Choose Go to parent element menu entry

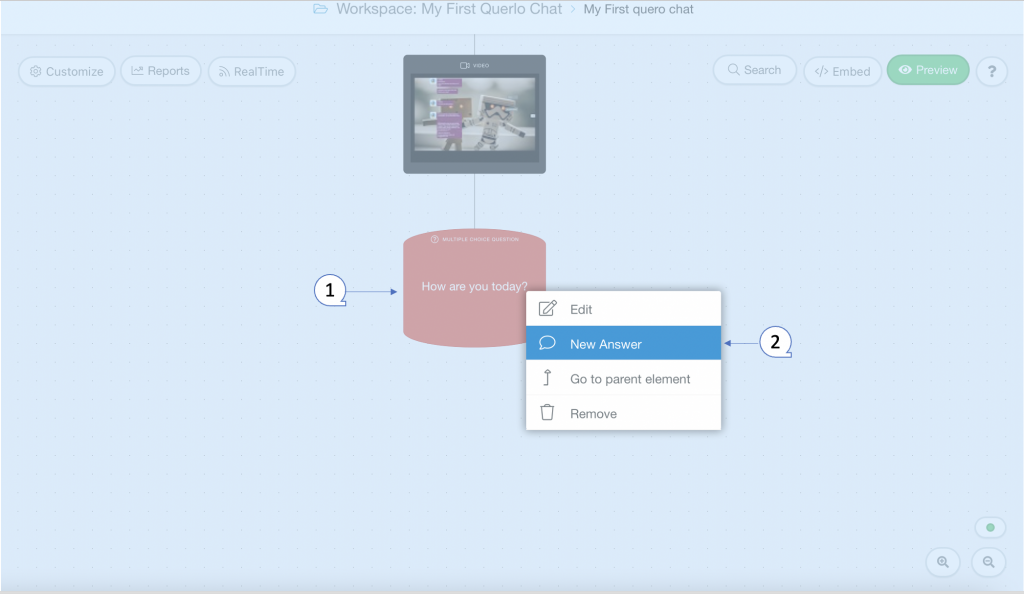pyautogui.click(x=623, y=379)
